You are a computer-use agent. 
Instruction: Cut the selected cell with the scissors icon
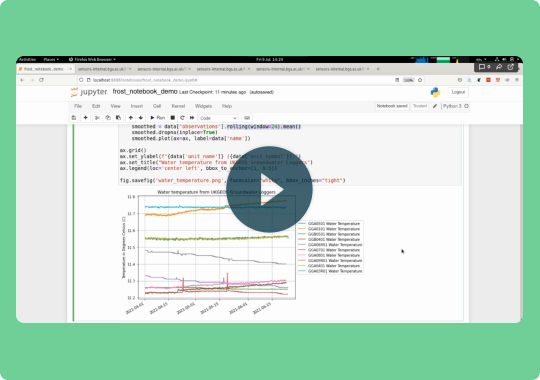click(x=97, y=118)
